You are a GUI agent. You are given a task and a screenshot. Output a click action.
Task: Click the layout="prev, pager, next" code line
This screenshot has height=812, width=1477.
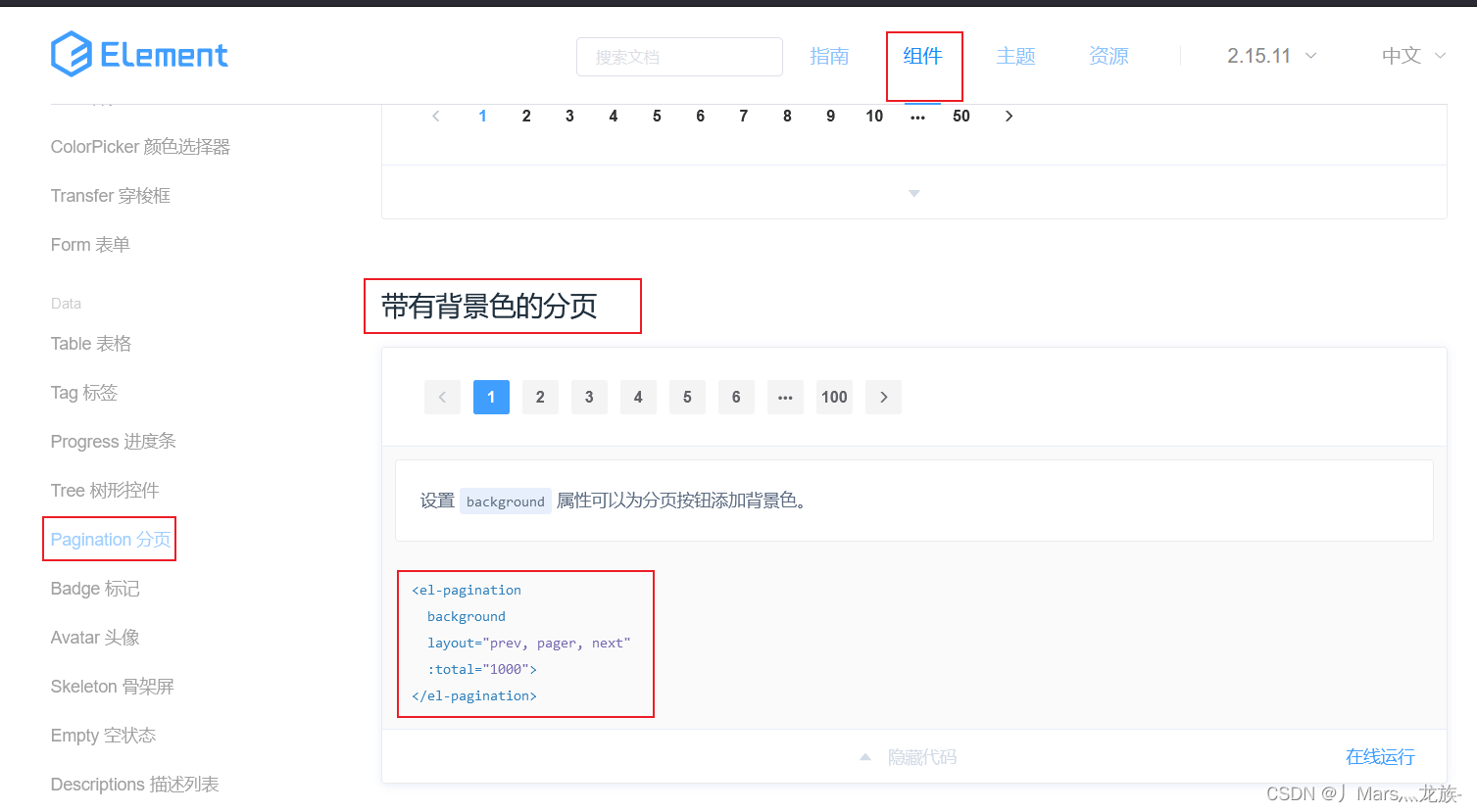[x=529, y=643]
